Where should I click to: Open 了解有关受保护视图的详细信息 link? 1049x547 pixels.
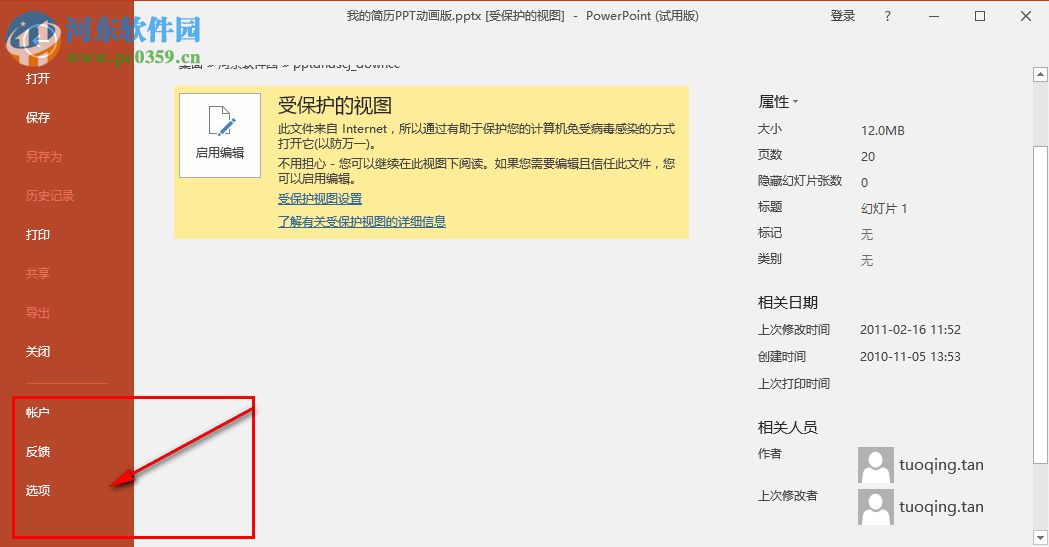pyautogui.click(x=362, y=221)
